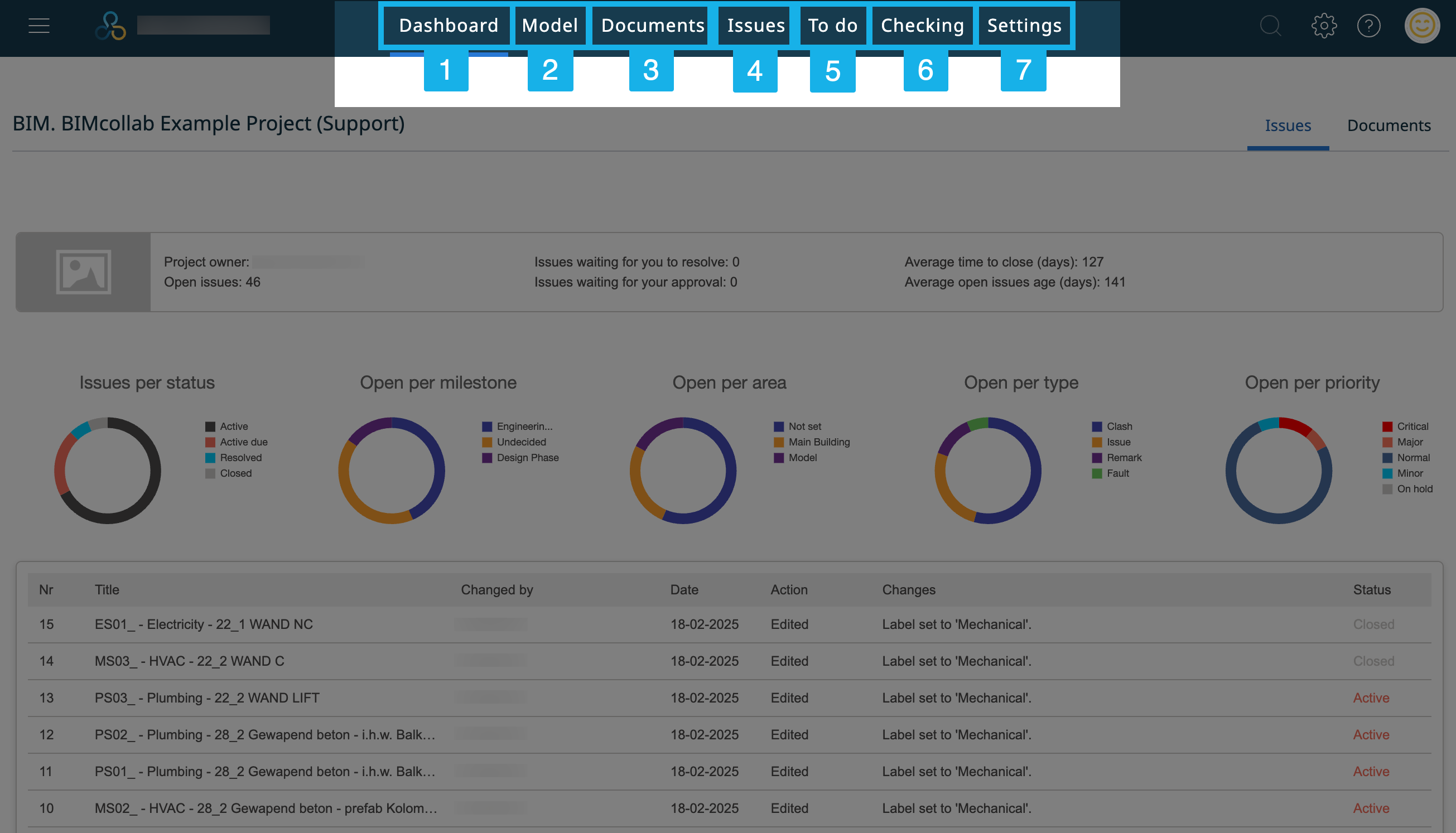Click the Open per area donut chart
This screenshot has width=1456, height=833.
pos(683,470)
